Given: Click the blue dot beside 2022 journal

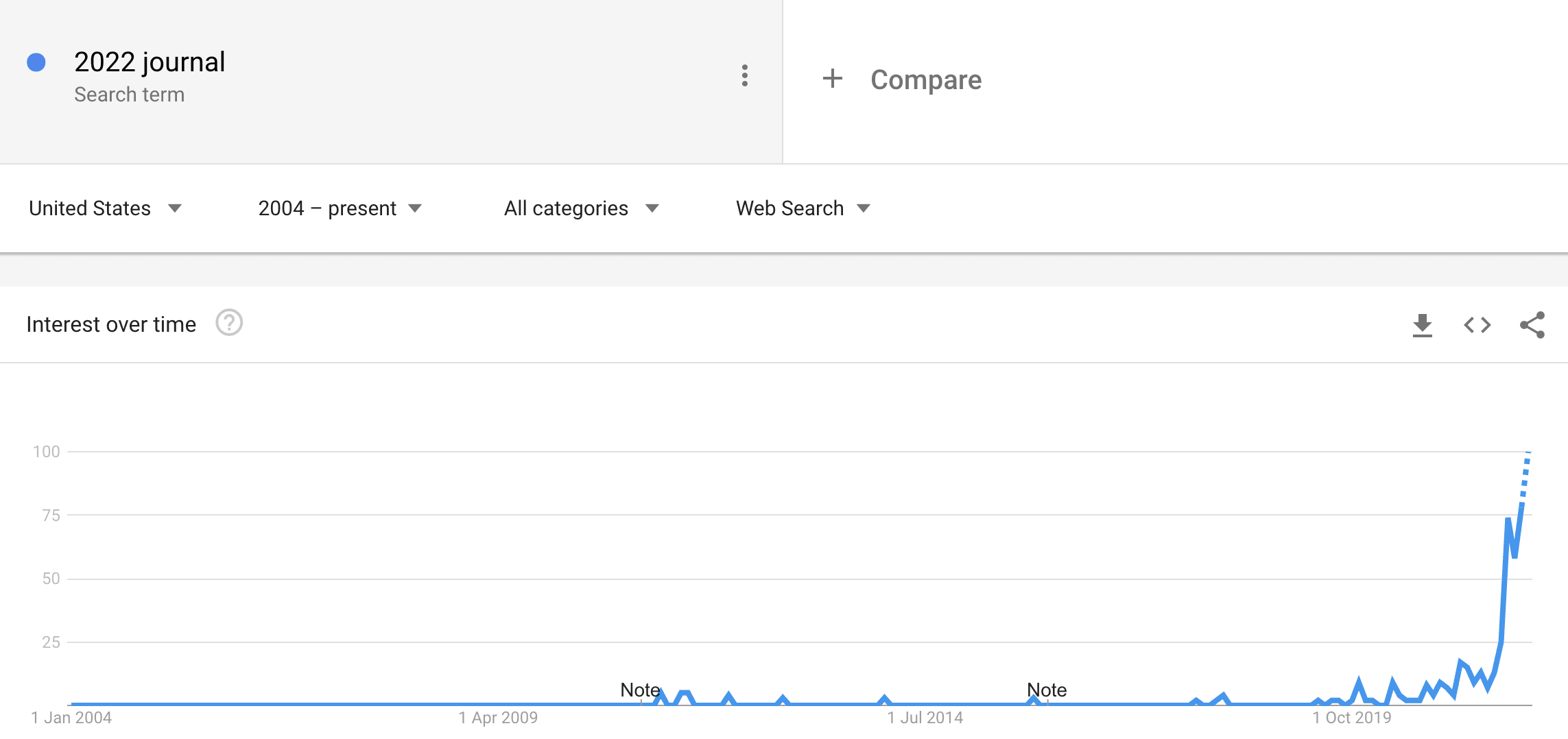Looking at the screenshot, I should point(36,62).
